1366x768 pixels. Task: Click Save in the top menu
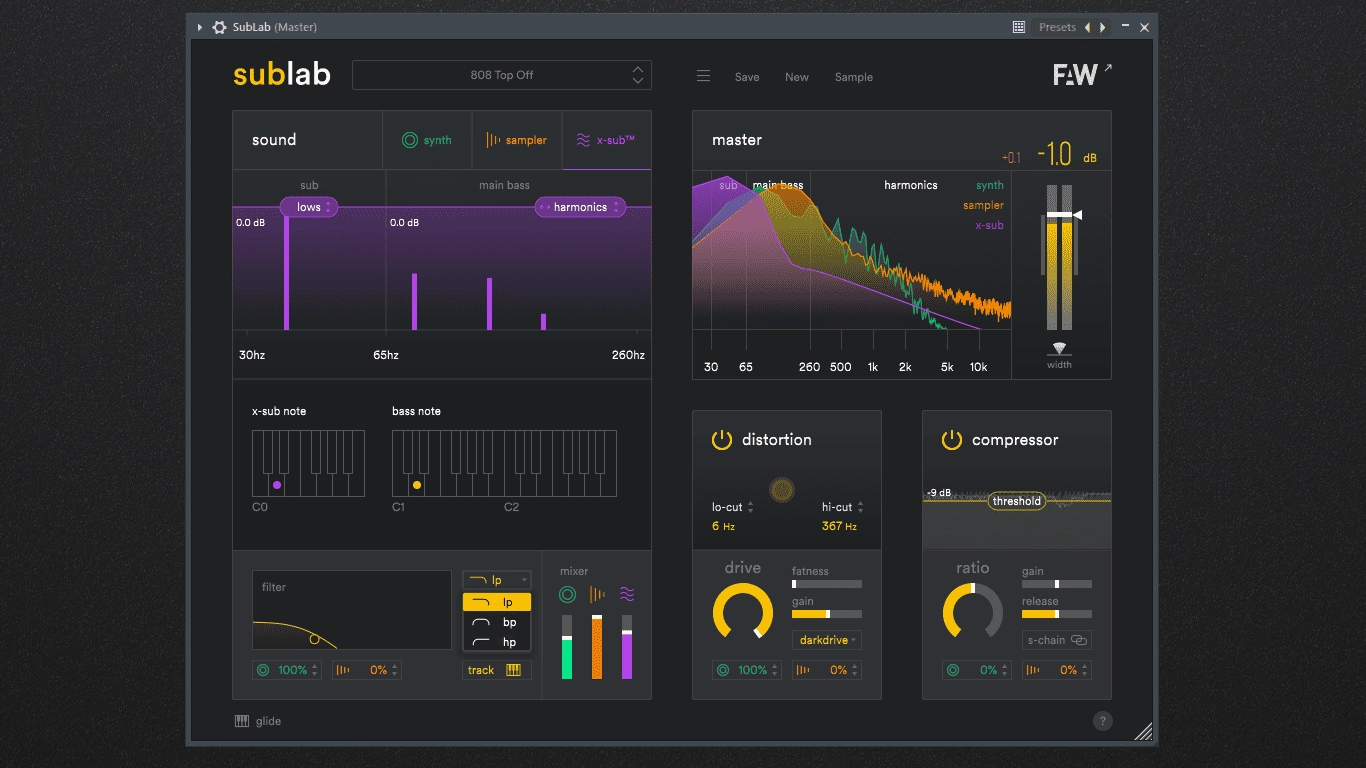(x=747, y=77)
